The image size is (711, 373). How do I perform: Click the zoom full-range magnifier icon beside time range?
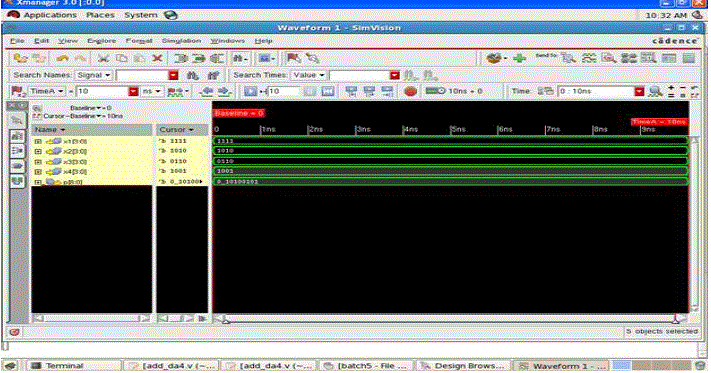point(655,92)
